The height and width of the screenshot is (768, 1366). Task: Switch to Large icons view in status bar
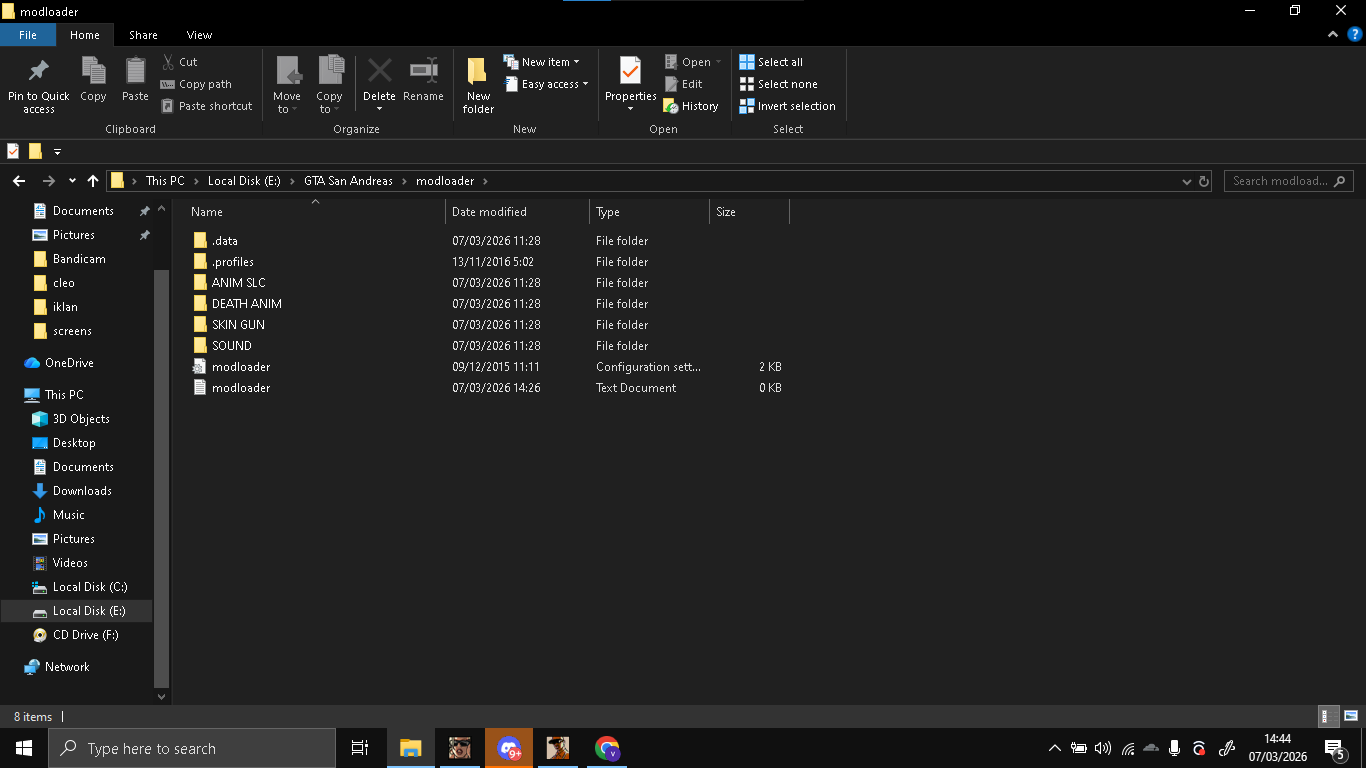click(x=1350, y=716)
